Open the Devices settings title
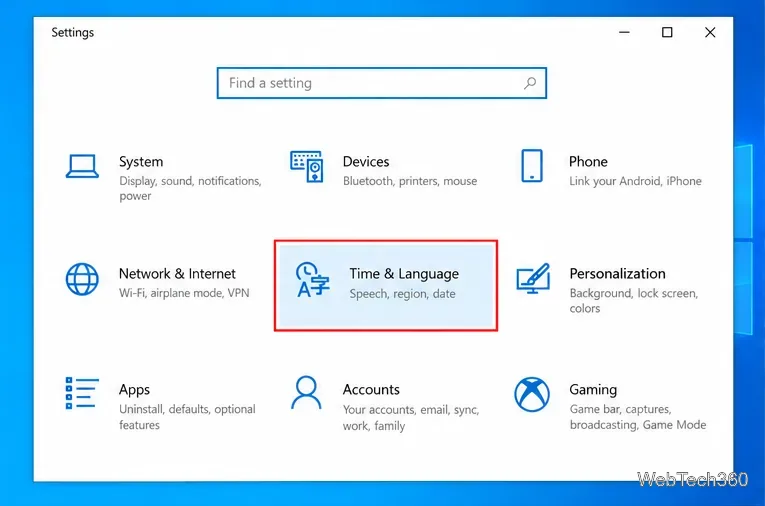Screen dimensions: 765x506 click(366, 162)
